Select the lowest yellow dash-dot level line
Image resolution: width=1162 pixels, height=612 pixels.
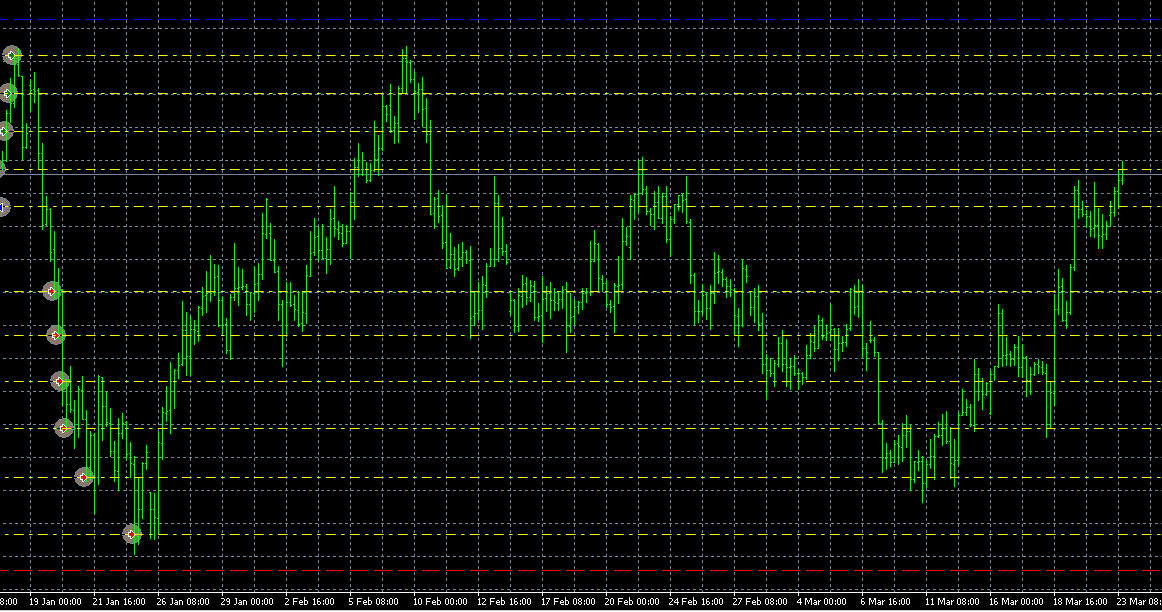(581, 534)
